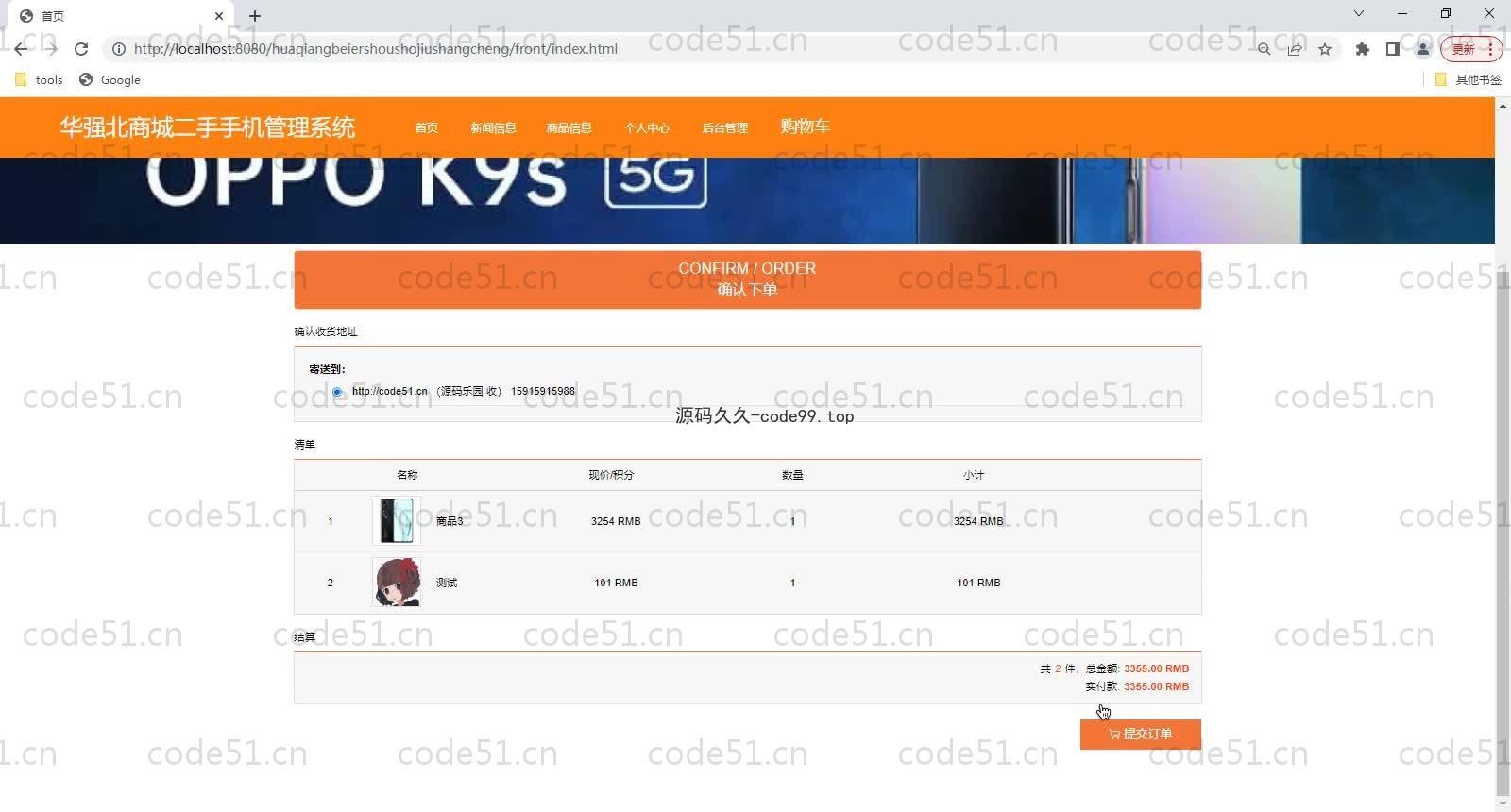Click the 清单 section heading

305,445
